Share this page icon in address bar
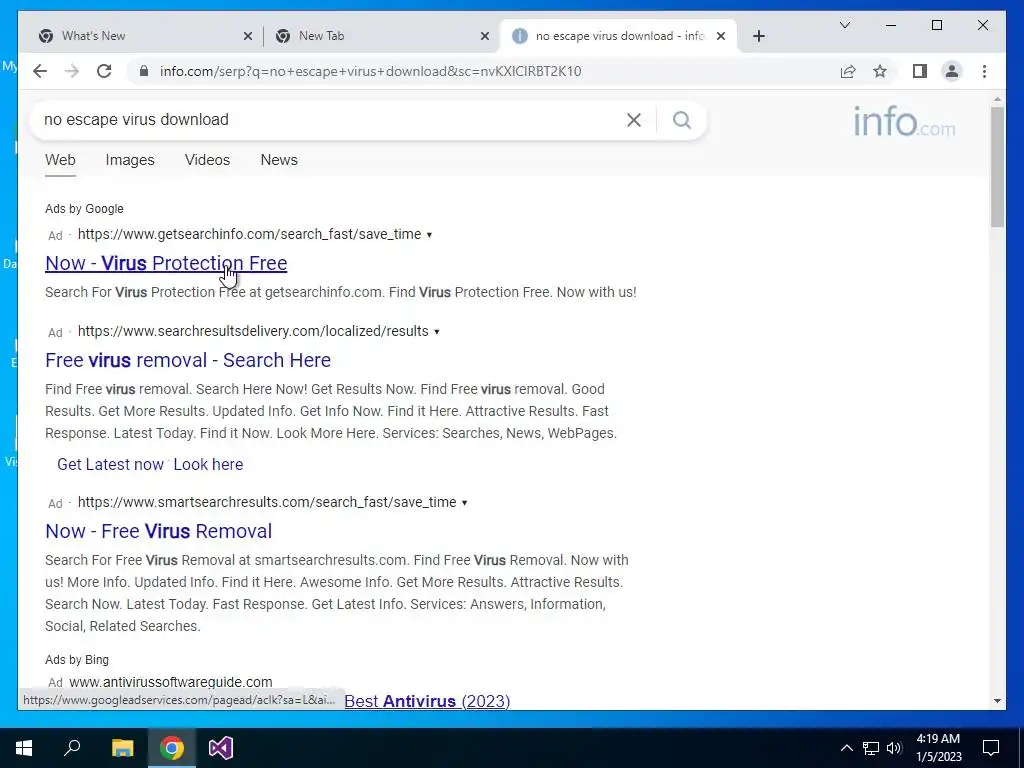This screenshot has height=768, width=1024. (848, 71)
